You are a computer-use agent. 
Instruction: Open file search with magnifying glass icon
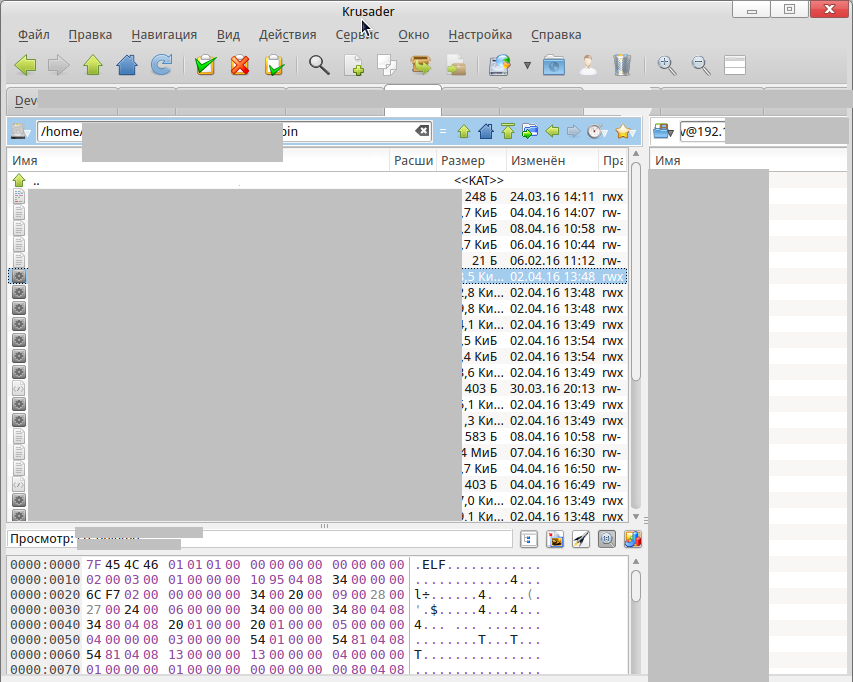(319, 65)
